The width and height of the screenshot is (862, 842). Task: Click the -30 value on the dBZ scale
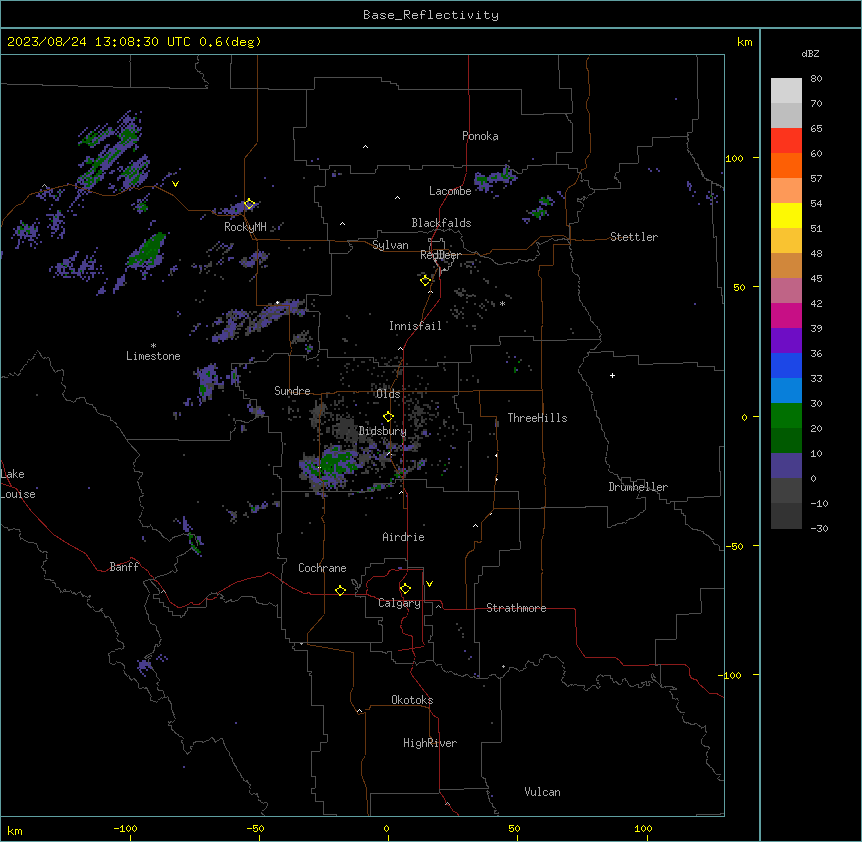(x=819, y=528)
